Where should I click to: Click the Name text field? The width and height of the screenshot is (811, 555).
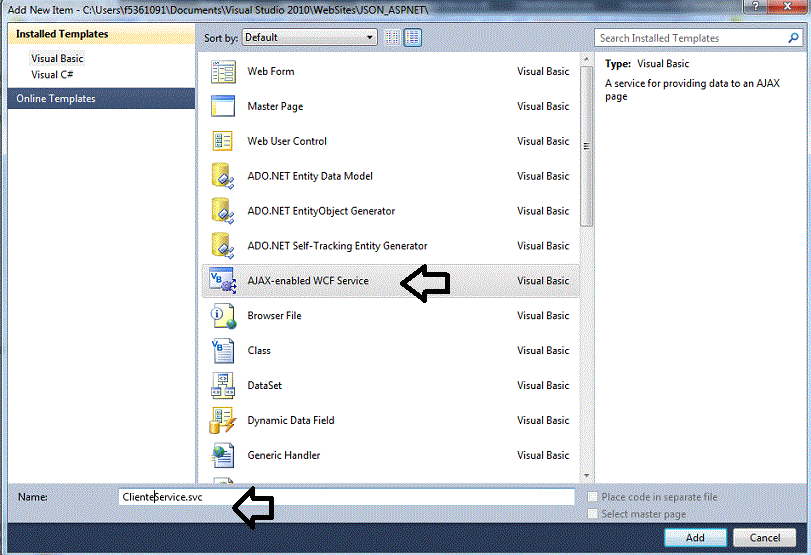pyautogui.click(x=346, y=497)
